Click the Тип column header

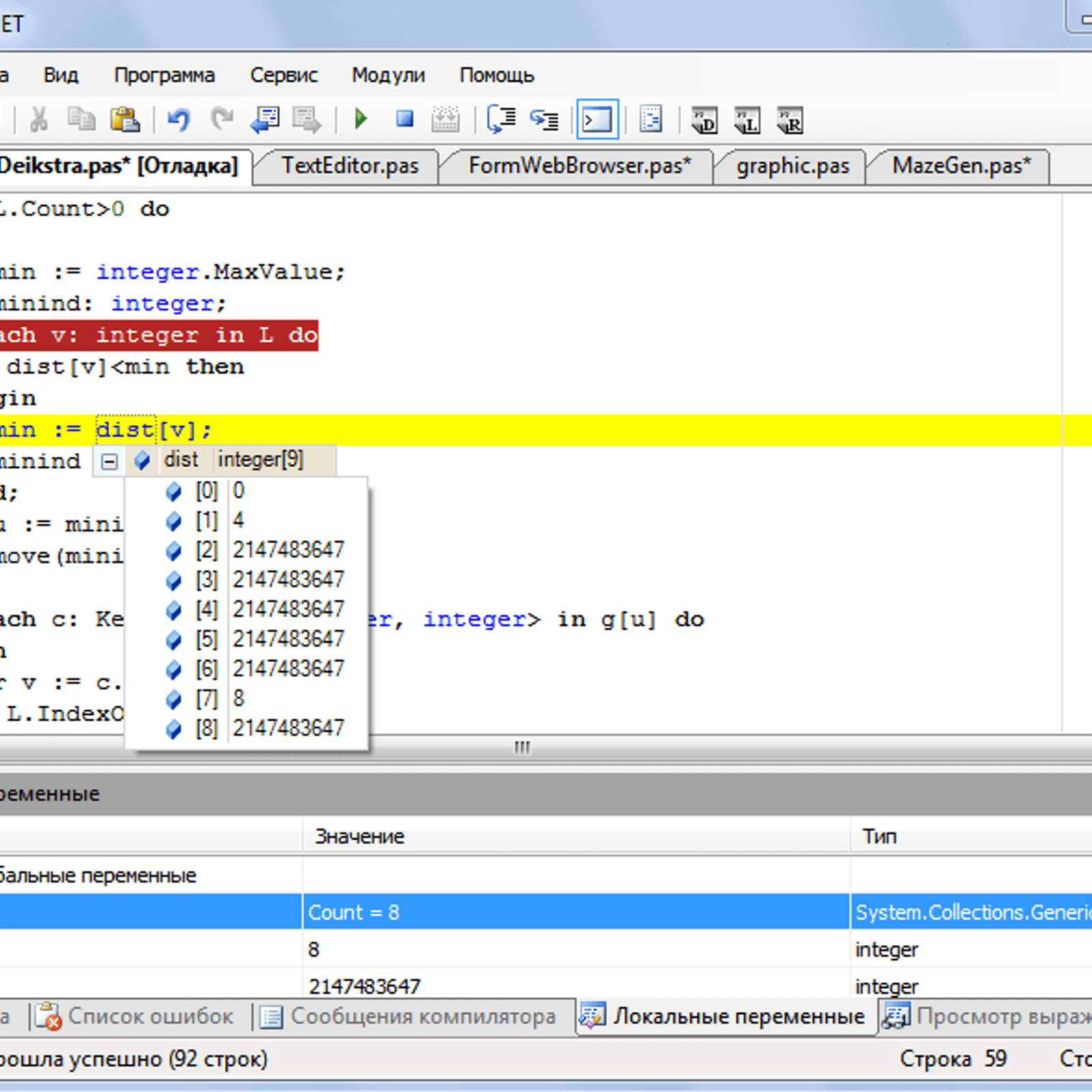click(971, 836)
